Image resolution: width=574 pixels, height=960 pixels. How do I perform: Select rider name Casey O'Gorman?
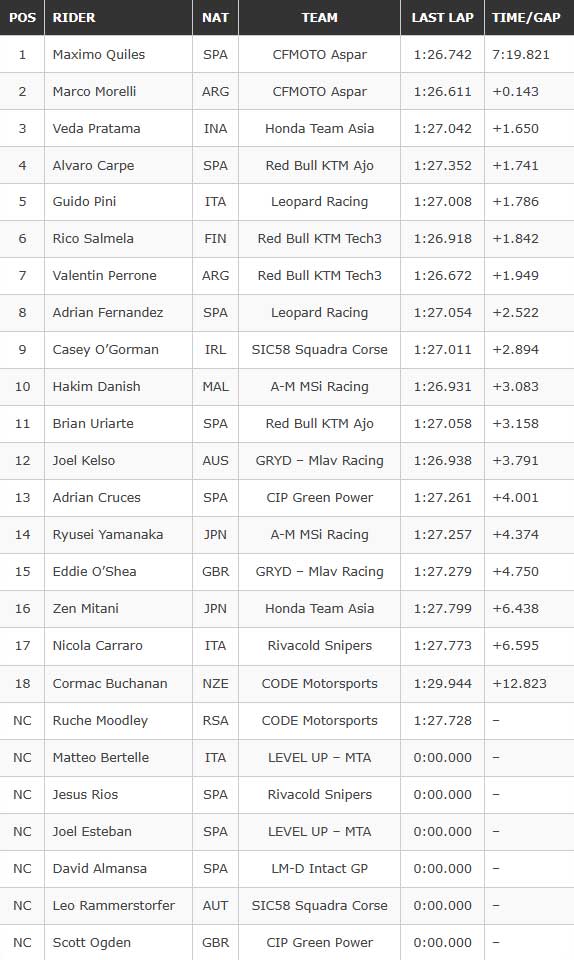point(105,350)
